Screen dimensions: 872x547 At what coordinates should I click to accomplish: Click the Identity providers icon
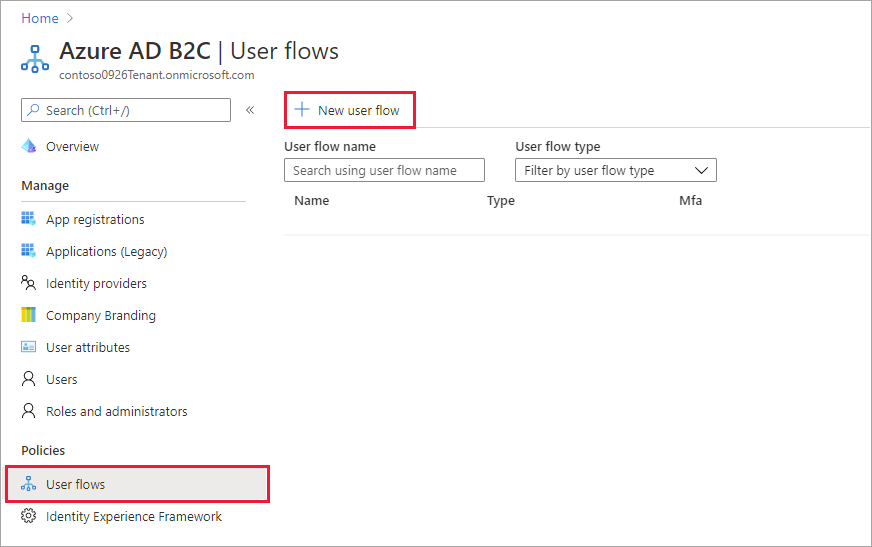(x=29, y=283)
